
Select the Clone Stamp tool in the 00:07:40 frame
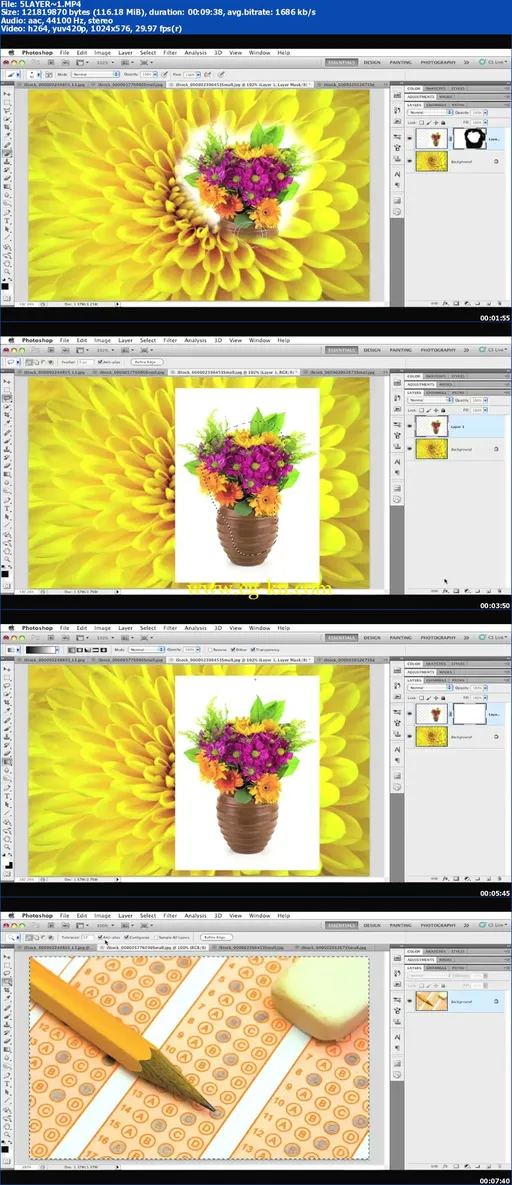click(7, 1024)
